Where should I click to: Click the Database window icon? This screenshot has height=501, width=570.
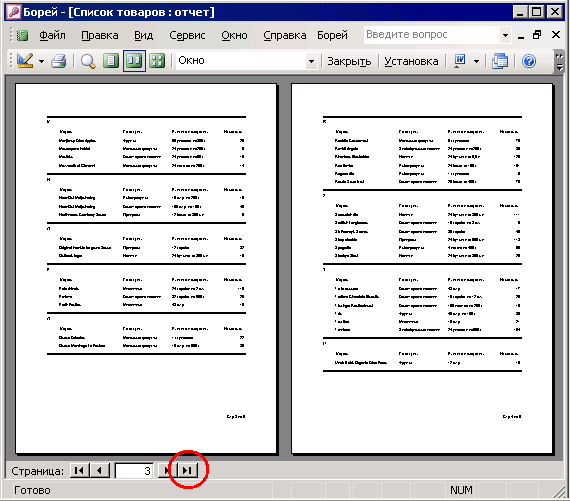pyautogui.click(x=500, y=61)
